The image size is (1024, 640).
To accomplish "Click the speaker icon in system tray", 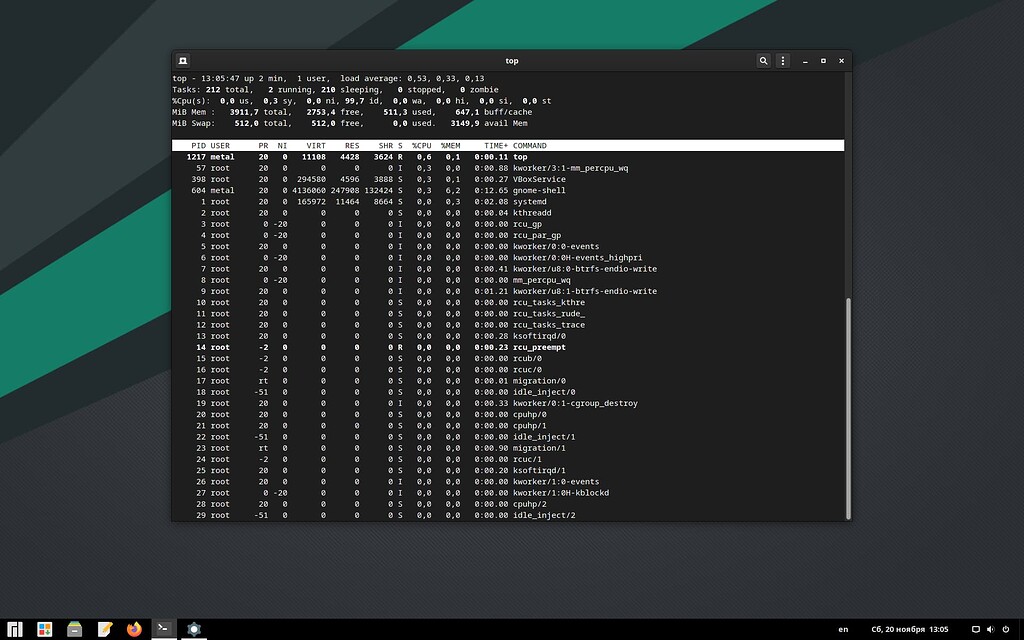I will click(990, 629).
